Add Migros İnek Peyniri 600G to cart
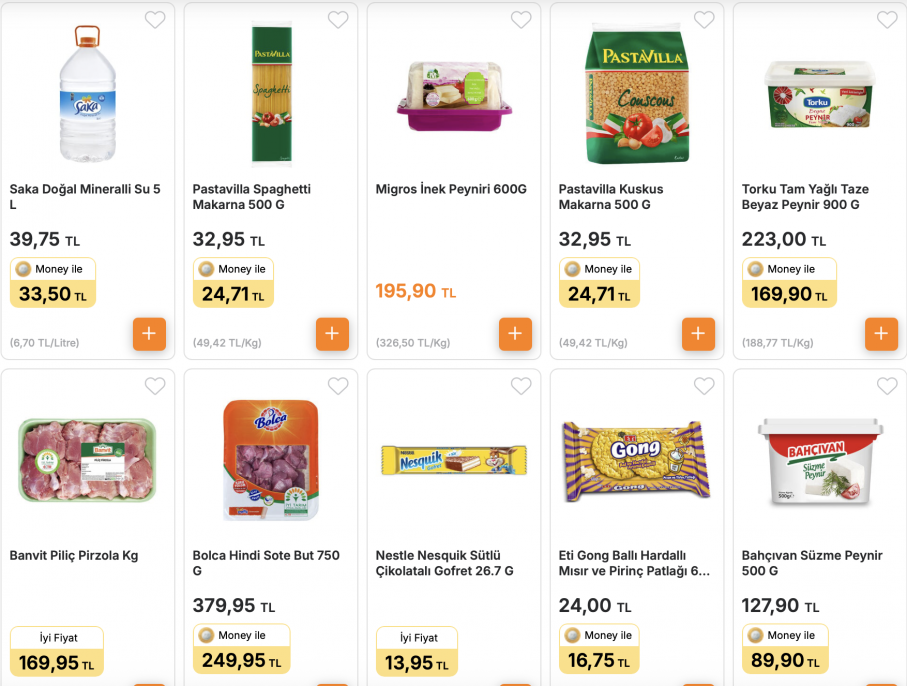907x686 pixels. point(515,334)
